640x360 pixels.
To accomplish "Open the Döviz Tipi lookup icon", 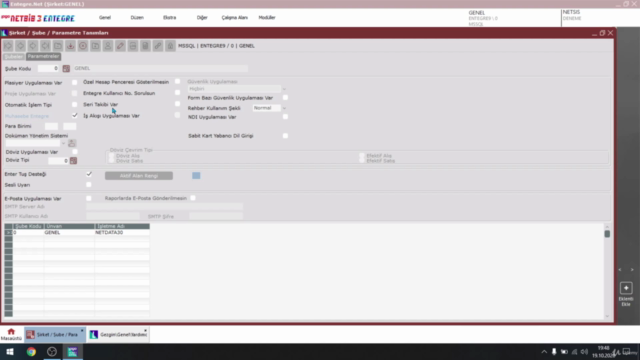I will [73, 161].
